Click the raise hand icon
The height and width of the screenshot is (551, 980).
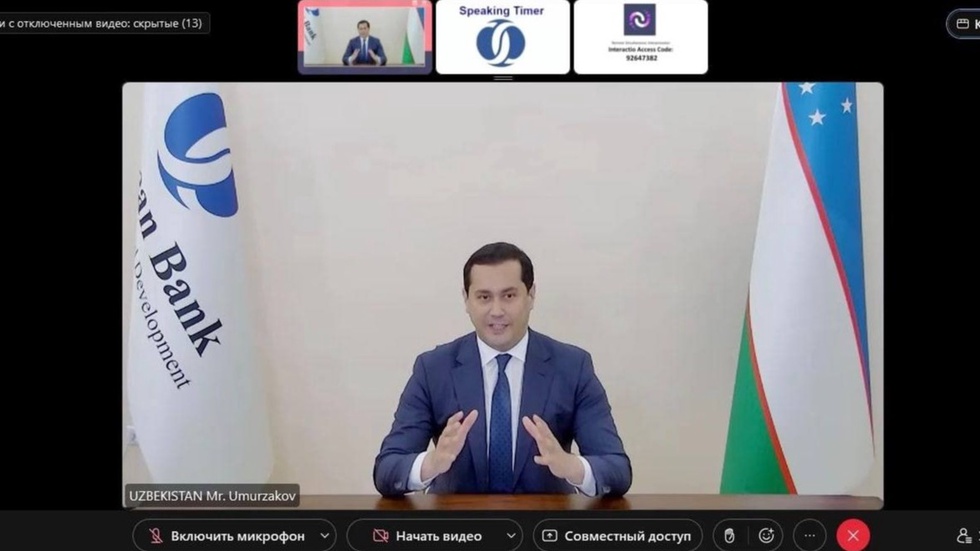point(729,536)
